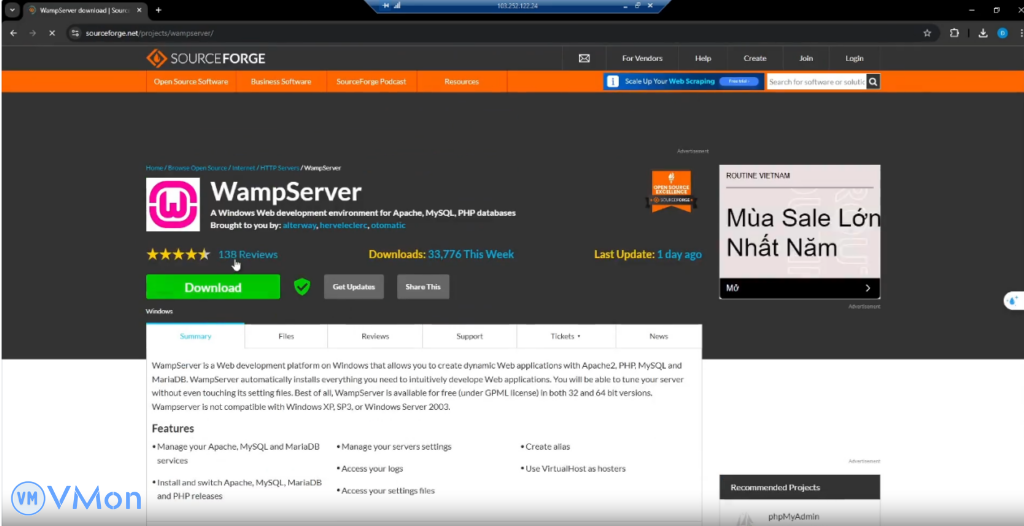Screen dimensions: 1024x526
Task: Select the Summary tab
Action: (195, 336)
